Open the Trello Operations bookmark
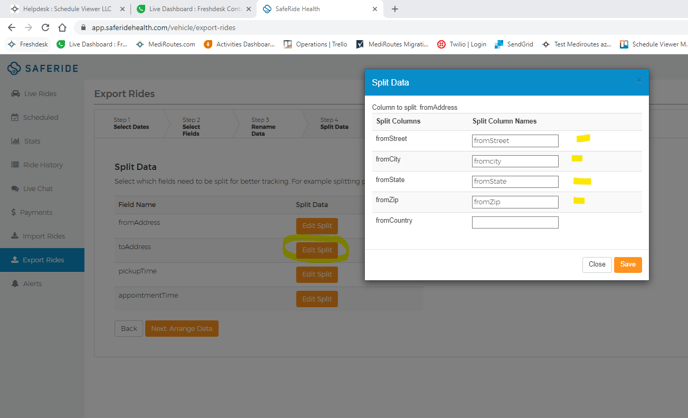Image resolution: width=688 pixels, height=418 pixels. click(x=314, y=44)
